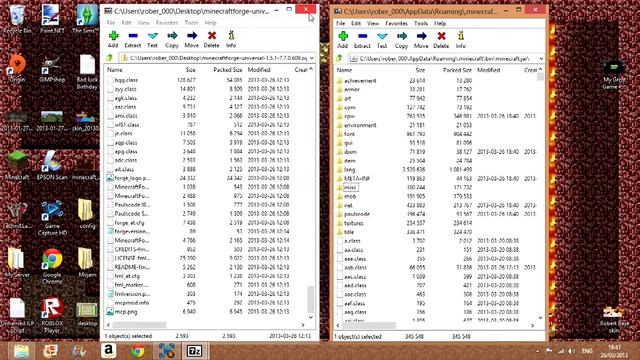Select armor folder in right window
This screenshot has width=640, height=360.
[348, 89]
